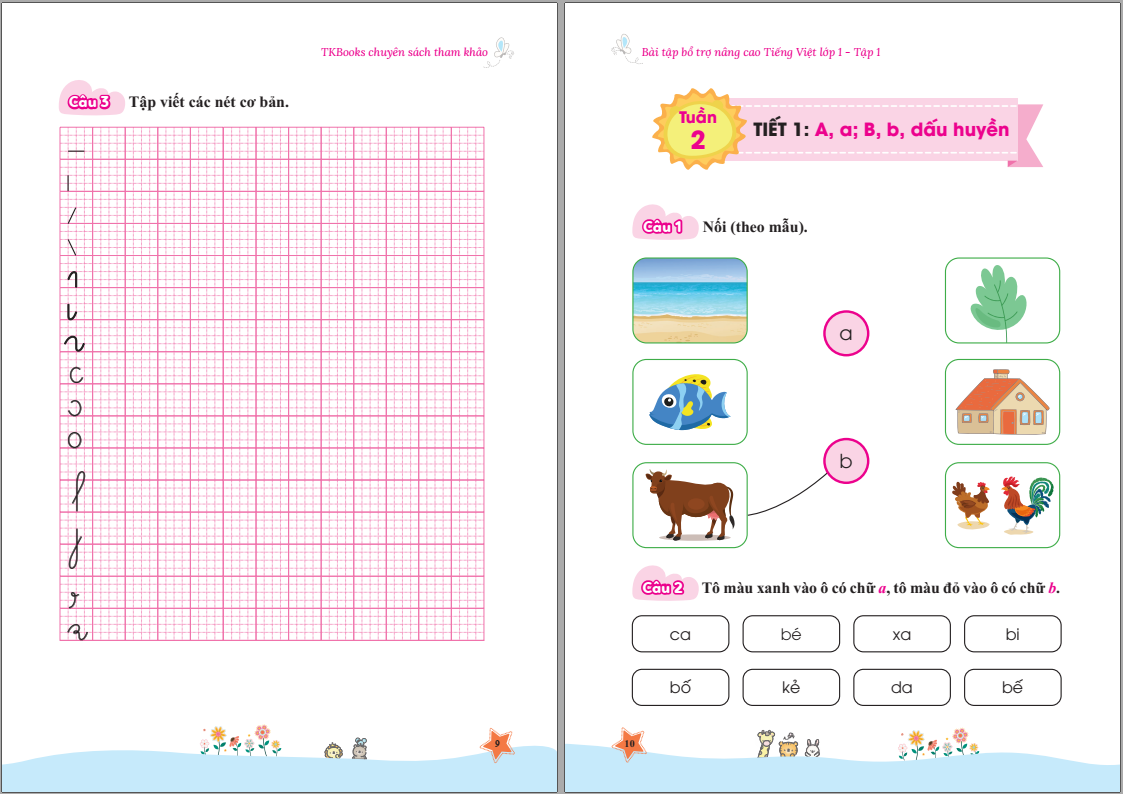
Task: Select the word box 'da'
Action: (x=902, y=687)
